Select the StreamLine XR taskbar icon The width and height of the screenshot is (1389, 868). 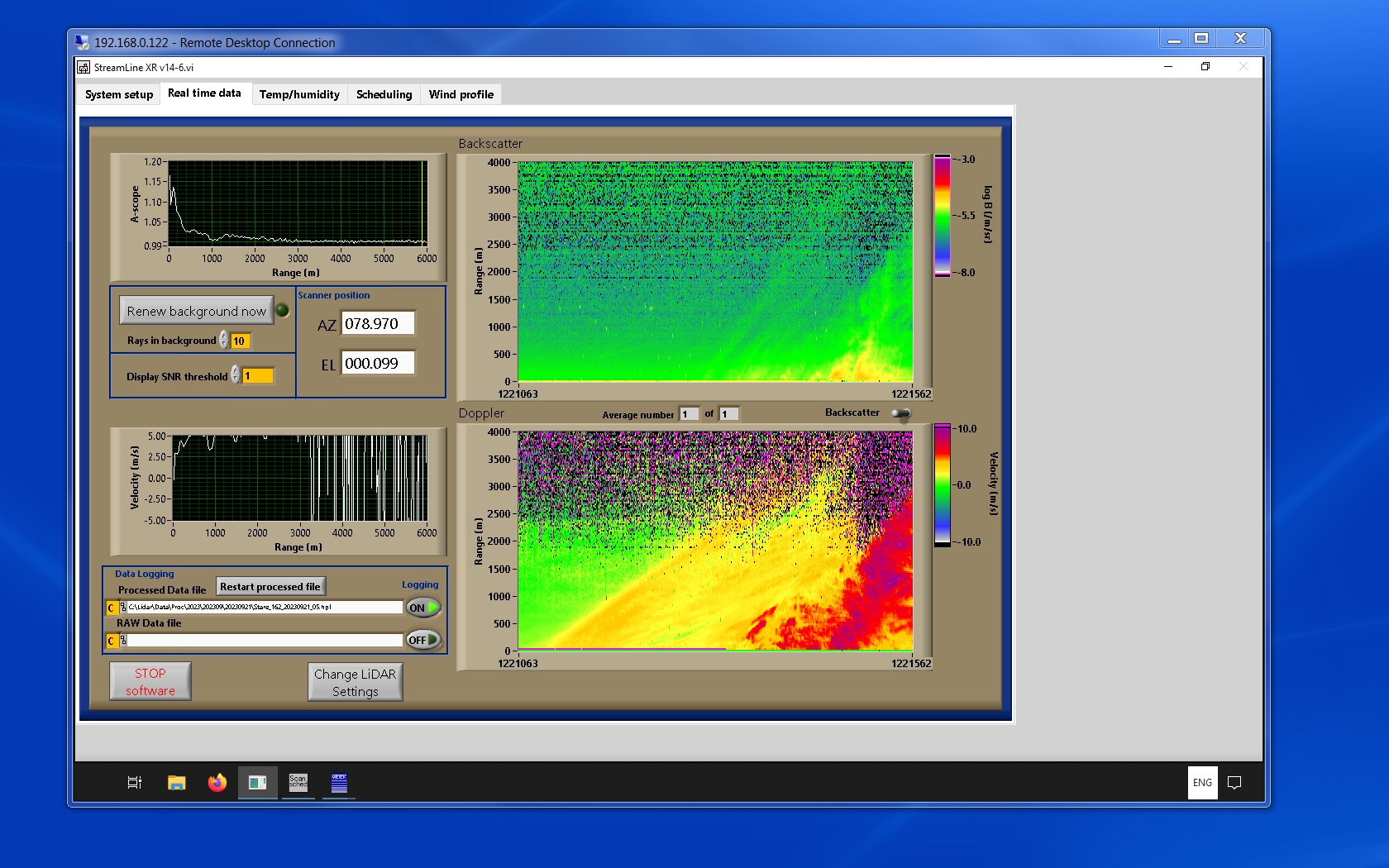257,782
